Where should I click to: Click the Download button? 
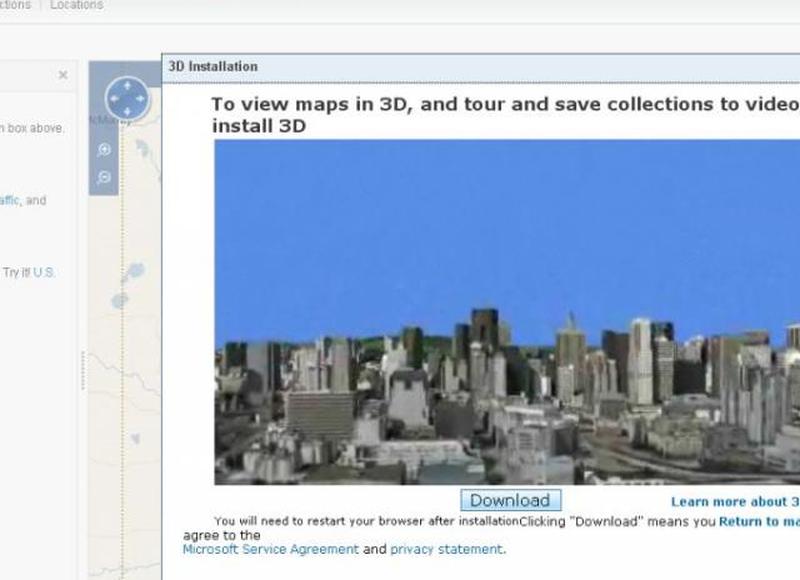coord(510,500)
